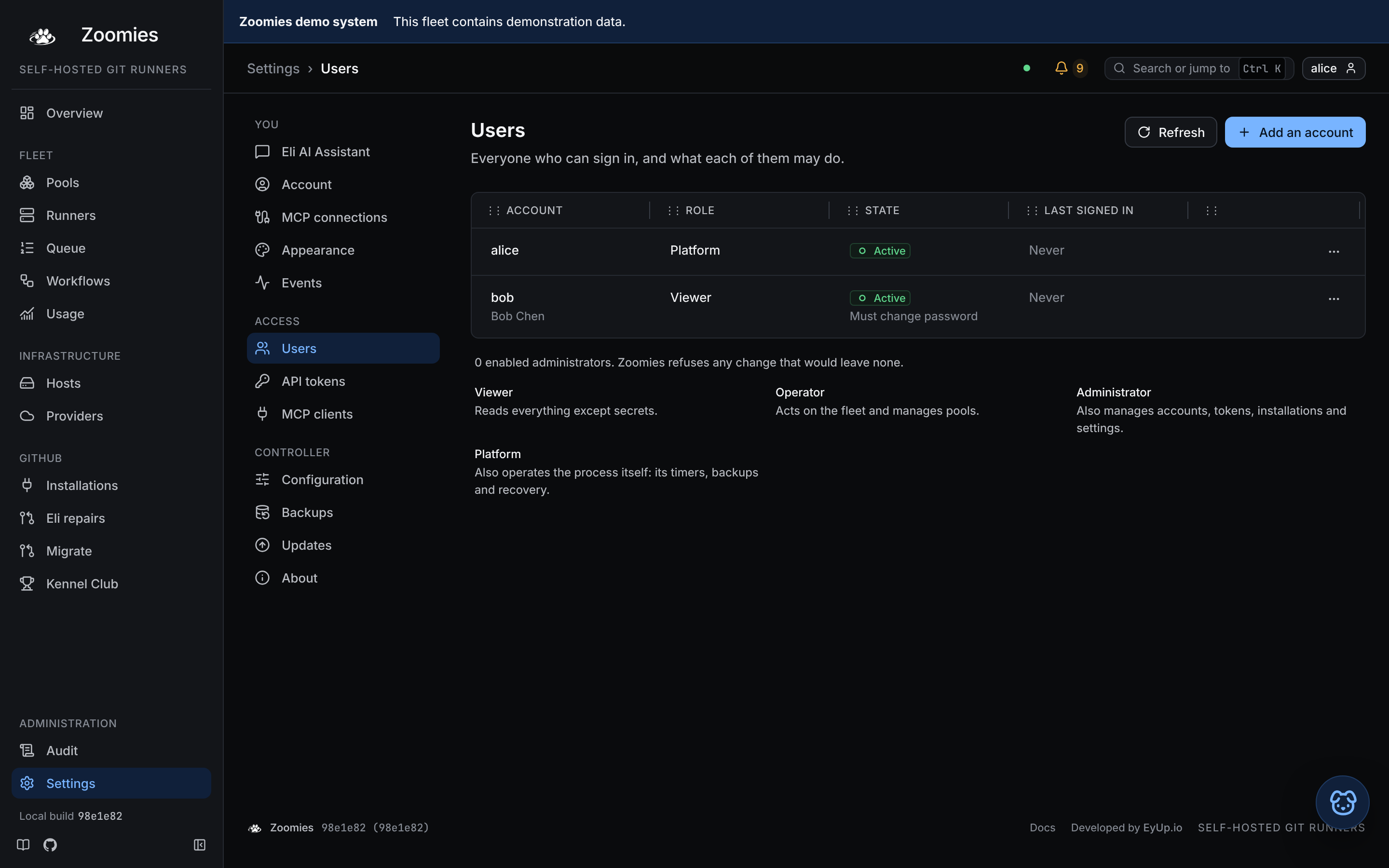Click the Runners icon in the sidebar
This screenshot has height=868, width=1389.
pyautogui.click(x=27, y=215)
